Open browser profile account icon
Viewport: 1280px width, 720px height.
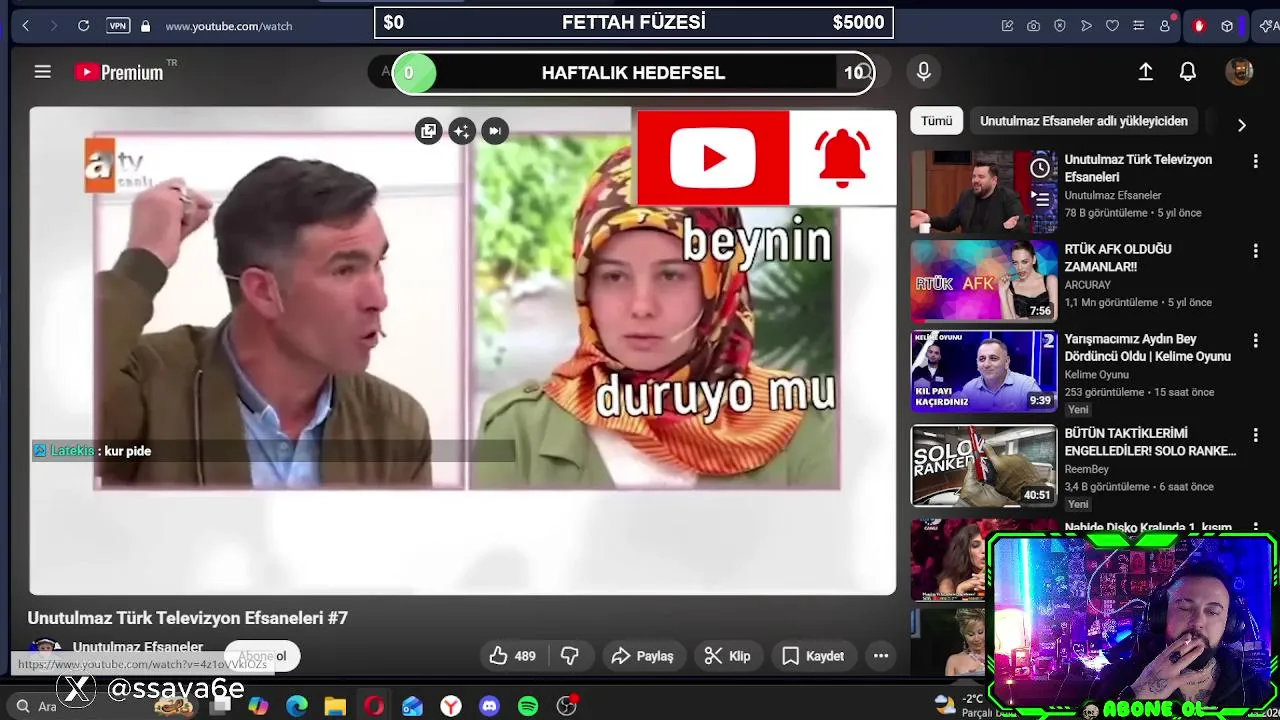[1165, 26]
